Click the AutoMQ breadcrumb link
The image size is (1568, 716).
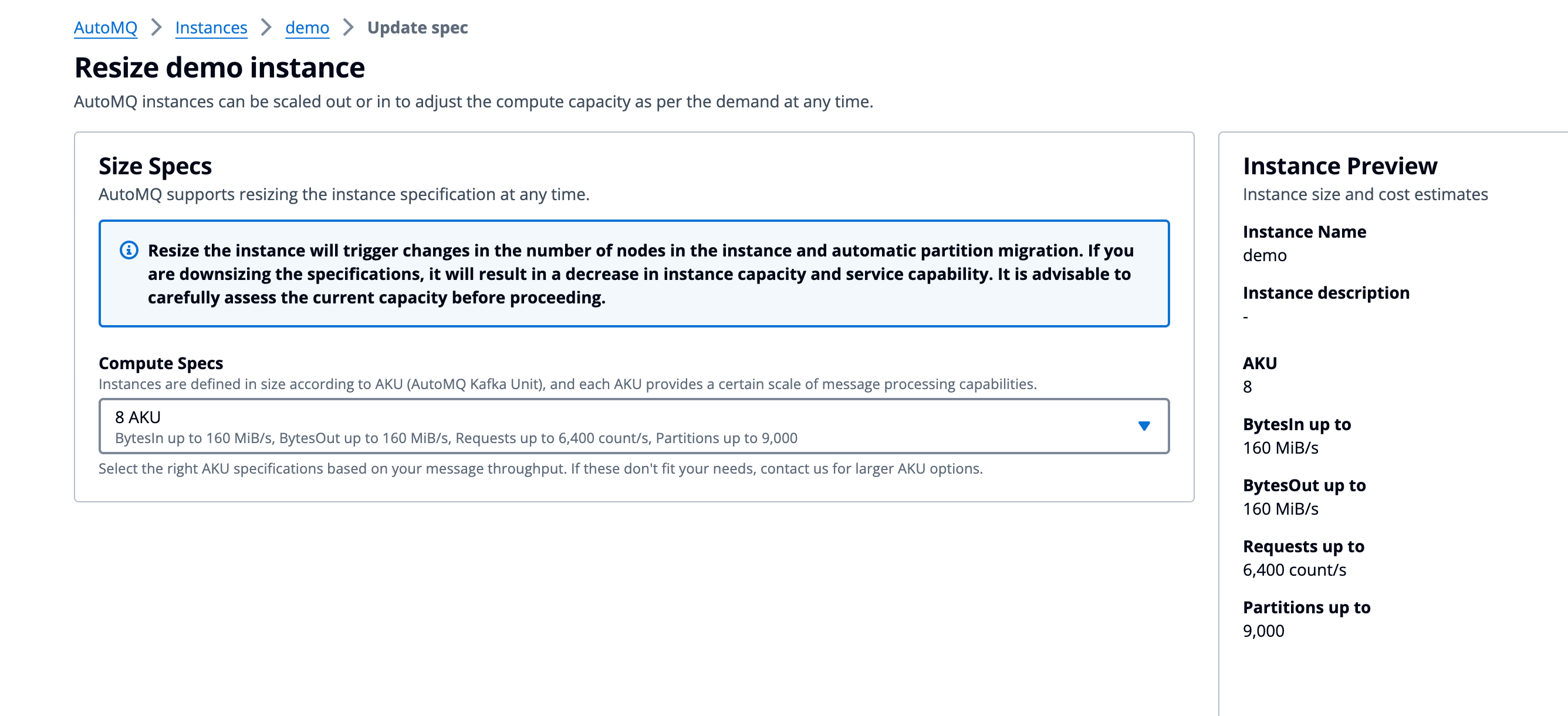105,28
